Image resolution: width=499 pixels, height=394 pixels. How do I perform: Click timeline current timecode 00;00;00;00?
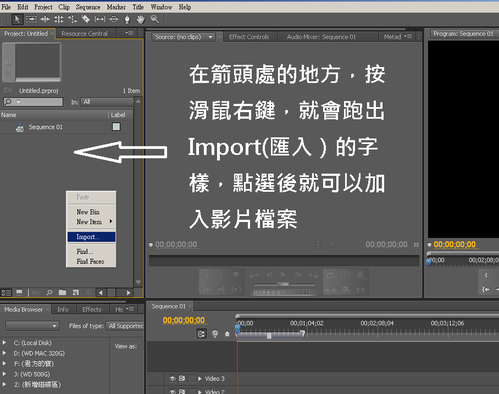[x=184, y=320]
